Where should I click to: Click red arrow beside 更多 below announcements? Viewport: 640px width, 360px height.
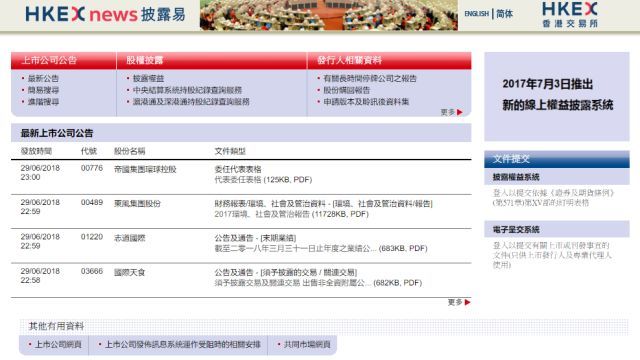click(467, 302)
